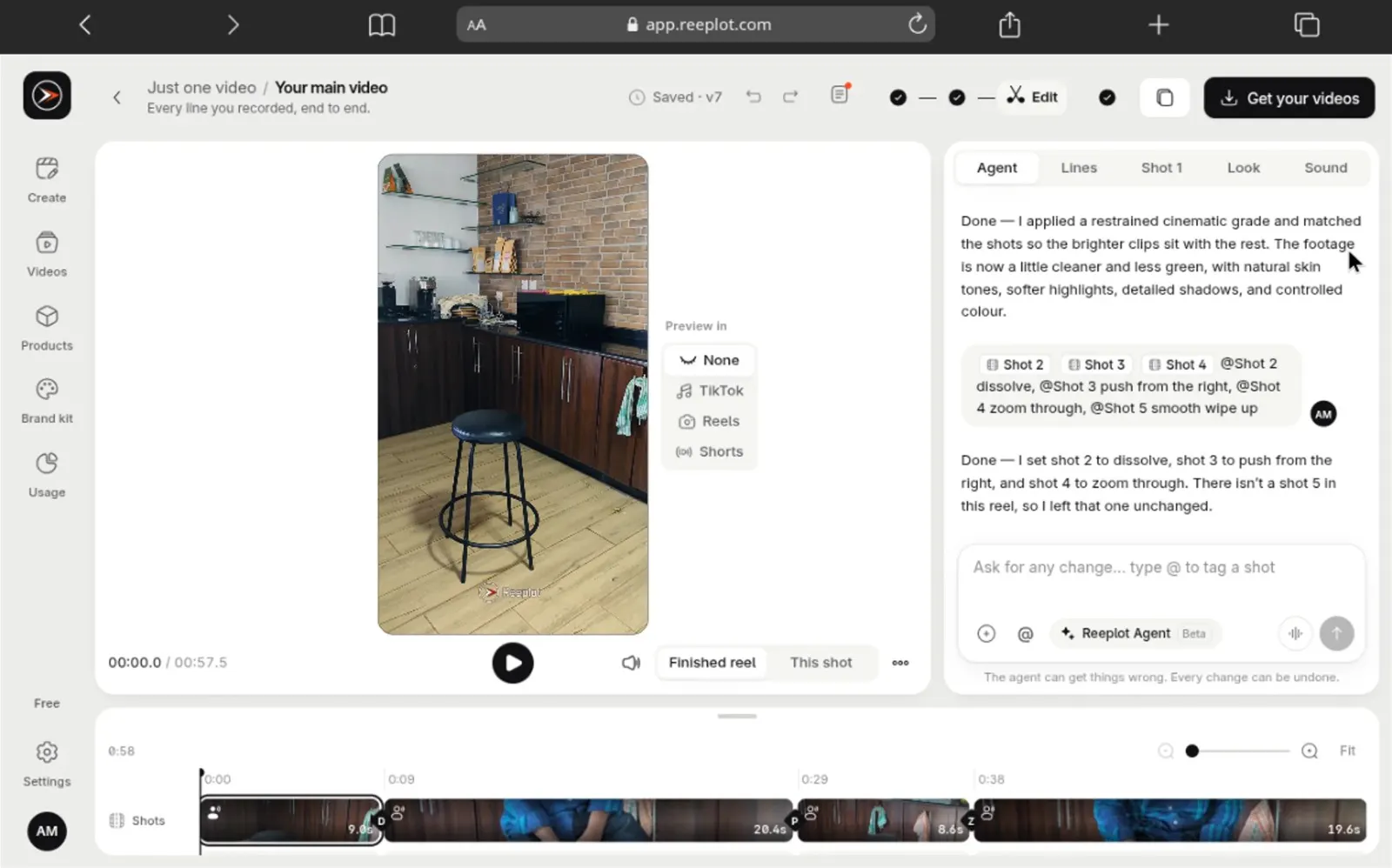
Task: Open the Products section in sidebar
Action: [47, 328]
